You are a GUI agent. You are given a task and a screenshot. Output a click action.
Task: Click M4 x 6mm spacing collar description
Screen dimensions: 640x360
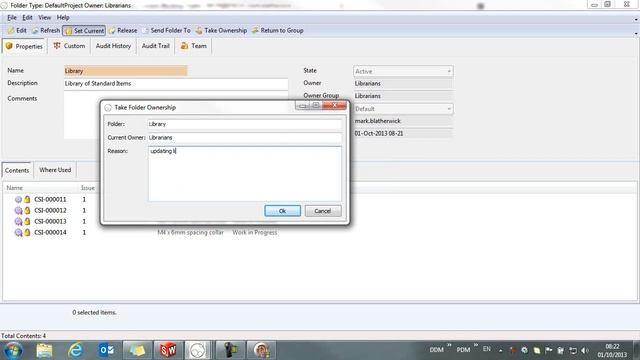pyautogui.click(x=191, y=232)
